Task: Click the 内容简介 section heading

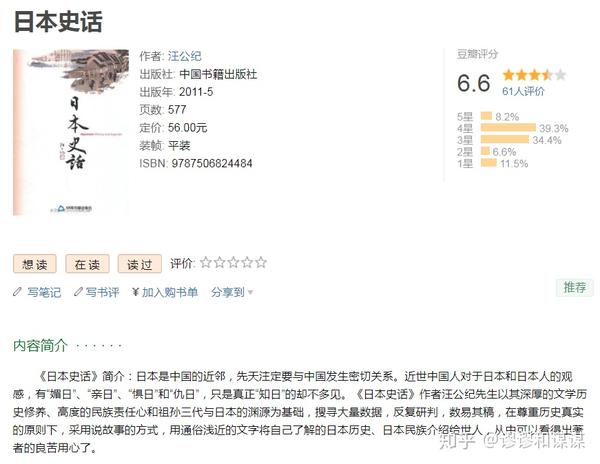Action: pyautogui.click(x=40, y=345)
